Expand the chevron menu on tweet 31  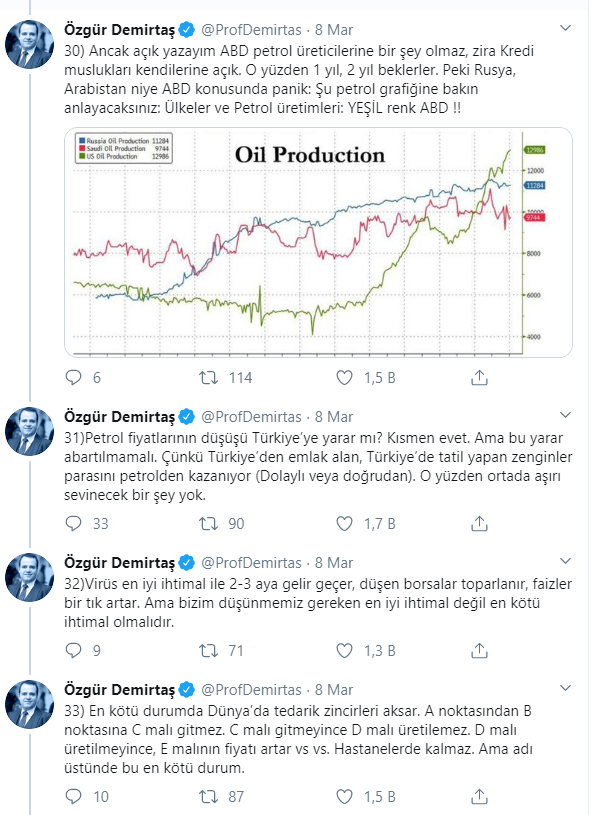point(565,415)
